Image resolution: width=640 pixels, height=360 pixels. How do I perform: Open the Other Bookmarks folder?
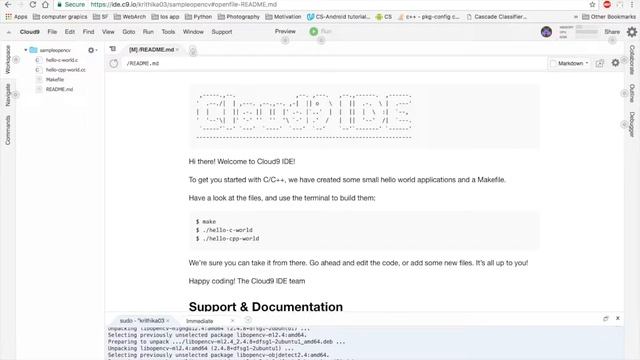pyautogui.click(x=609, y=17)
